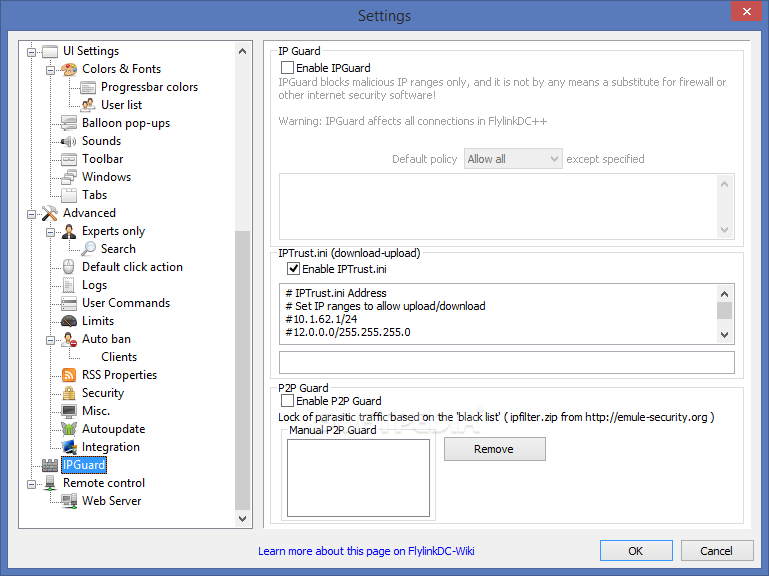Click the IPTrust.ini list scroll down arrow

(x=724, y=335)
